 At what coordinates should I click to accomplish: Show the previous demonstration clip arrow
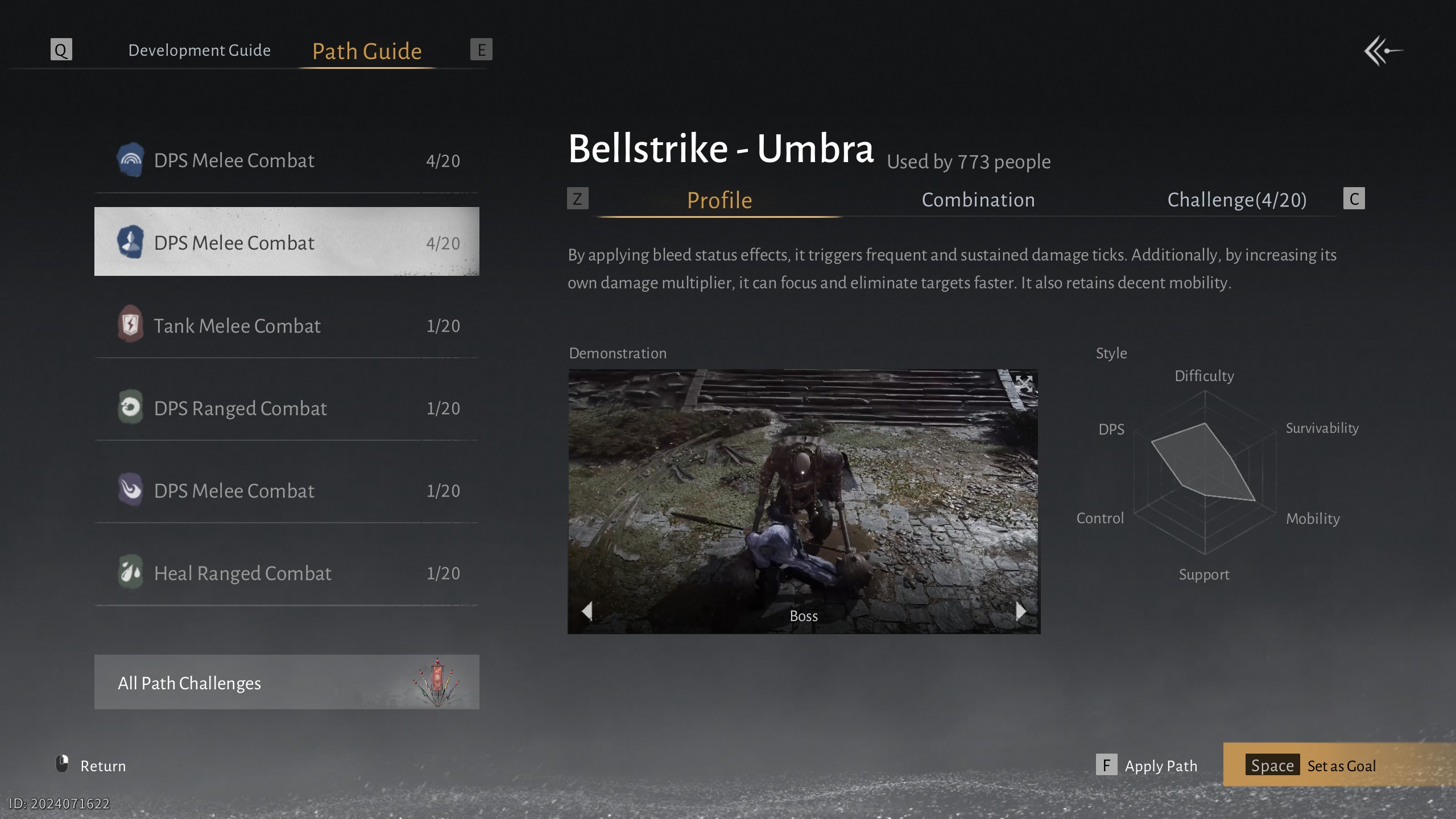588,611
